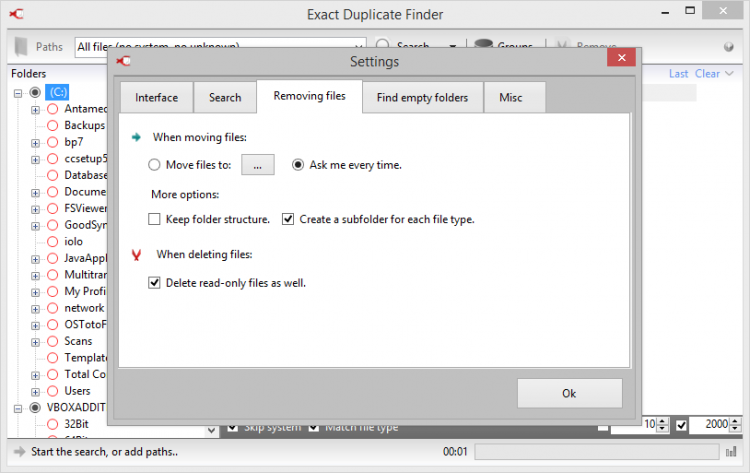
Task: Click the 2000 value stepper arrows
Action: 736,424
